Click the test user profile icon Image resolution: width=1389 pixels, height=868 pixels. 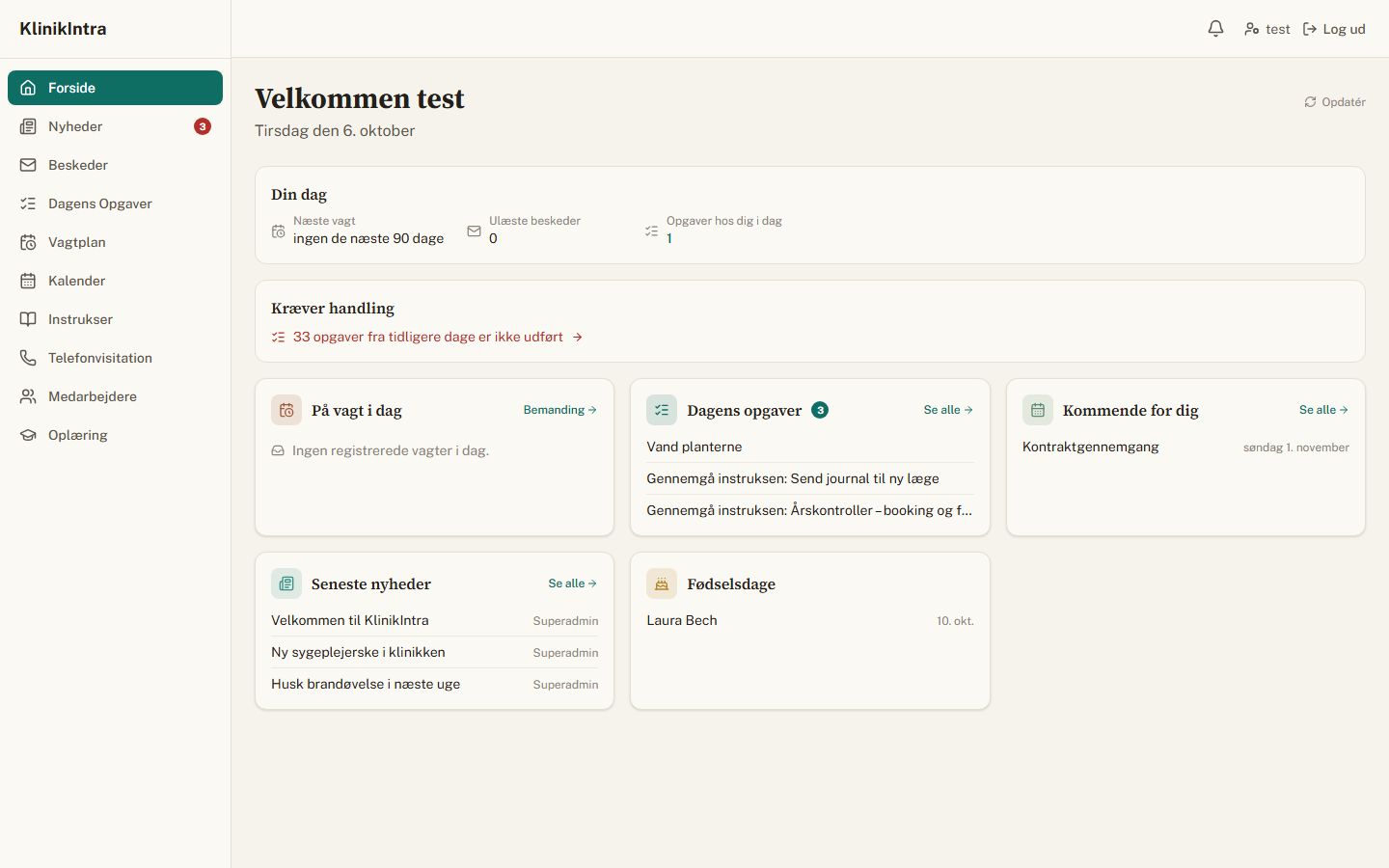click(x=1251, y=29)
